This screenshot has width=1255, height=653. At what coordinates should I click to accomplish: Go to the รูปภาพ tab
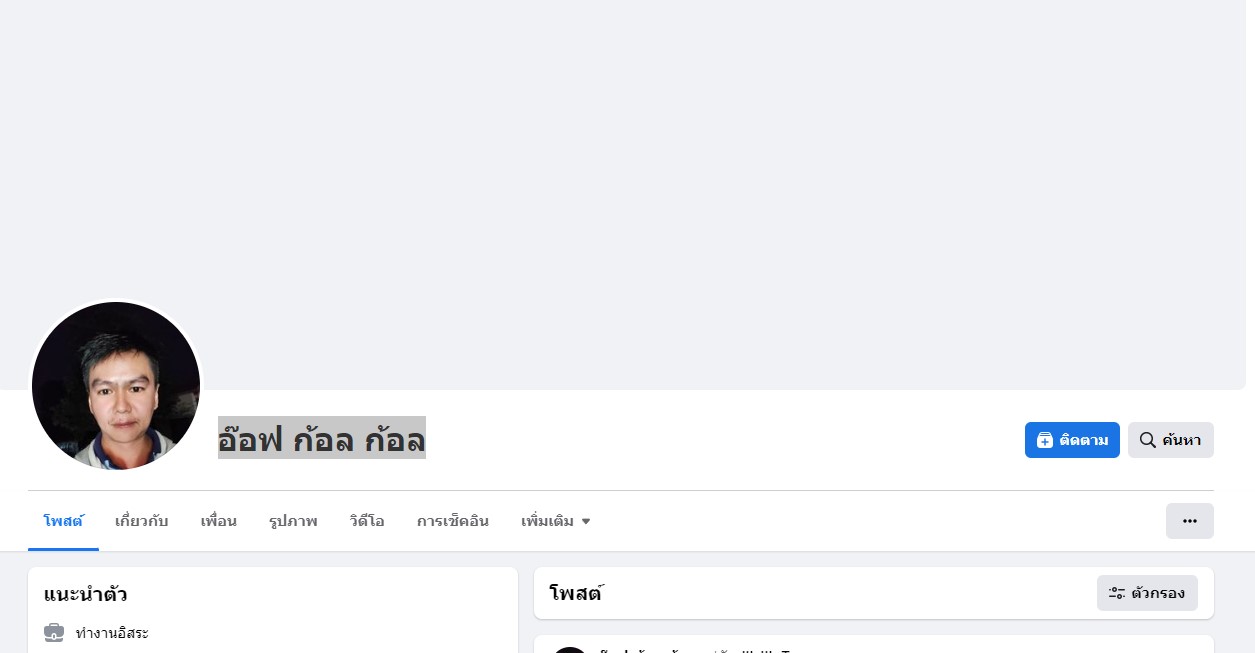click(293, 521)
